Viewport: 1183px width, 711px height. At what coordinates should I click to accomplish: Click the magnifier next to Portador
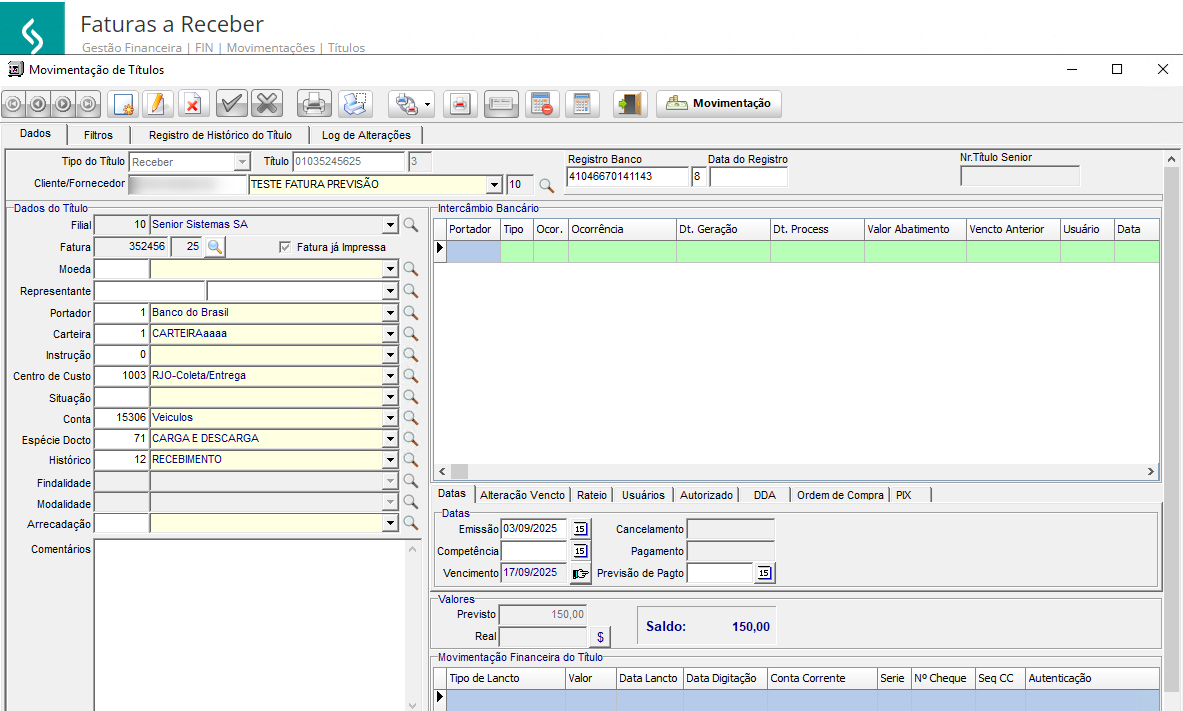pos(410,313)
